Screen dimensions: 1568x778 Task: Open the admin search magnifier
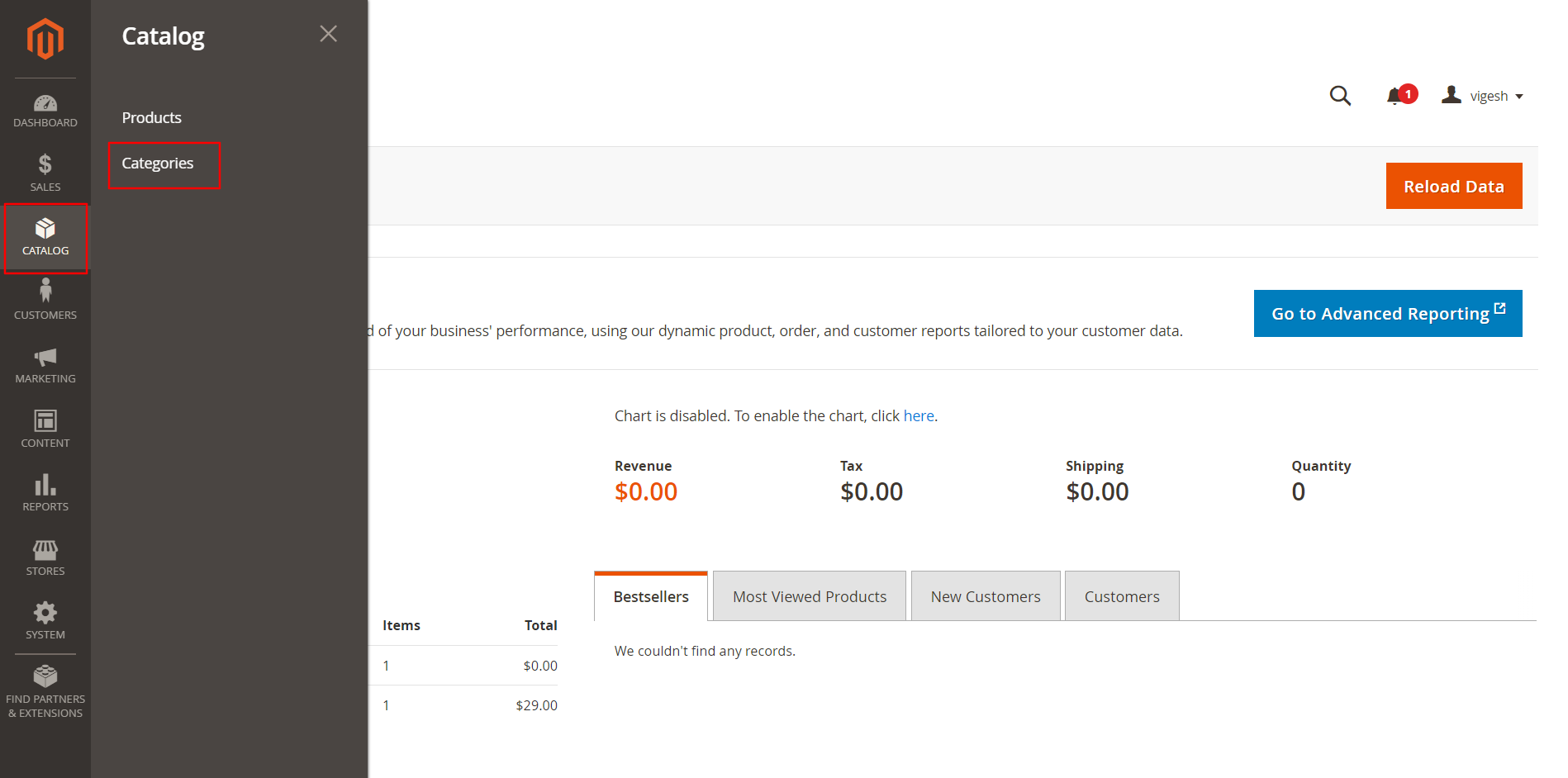(x=1340, y=96)
